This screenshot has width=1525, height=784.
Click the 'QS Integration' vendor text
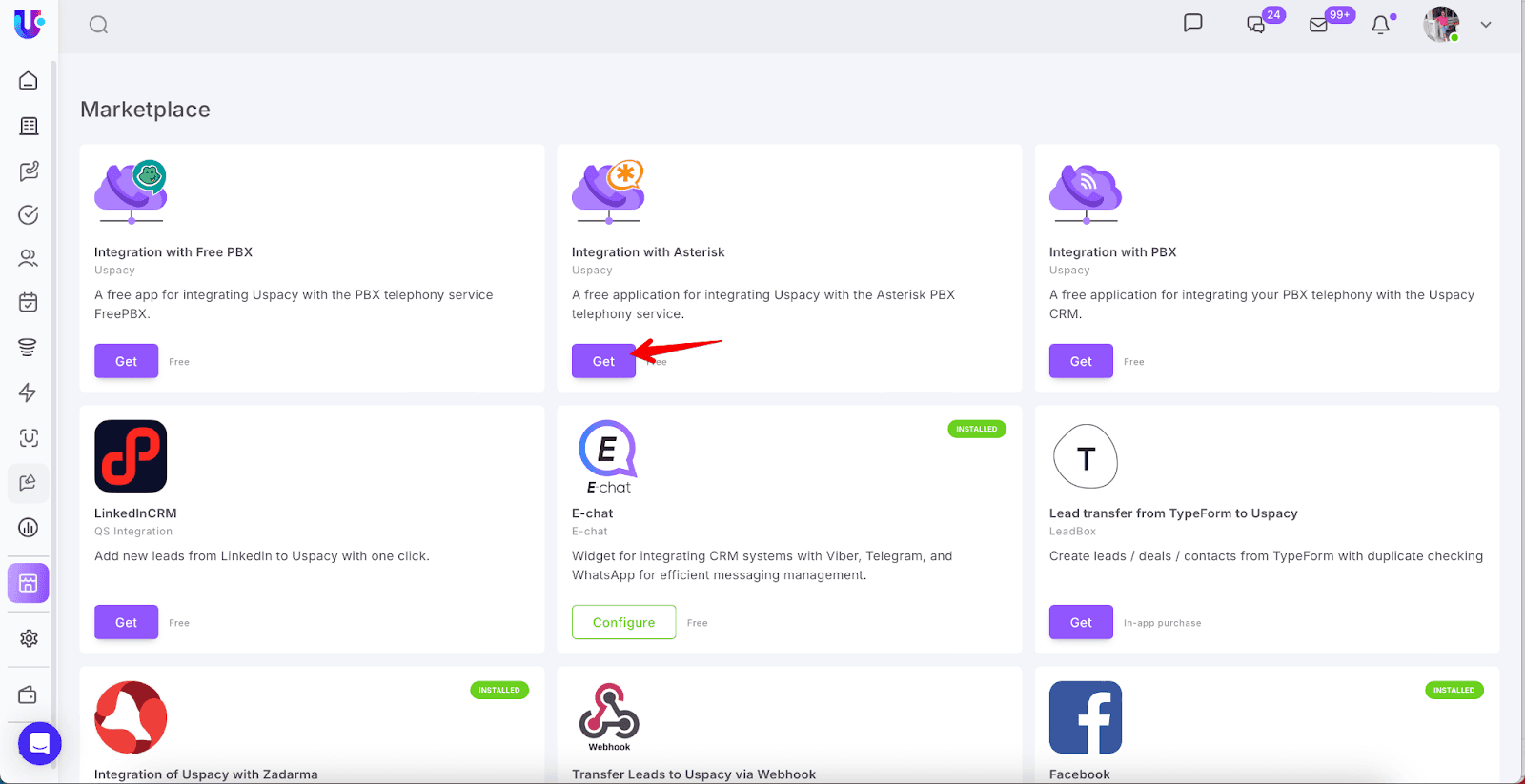133,532
